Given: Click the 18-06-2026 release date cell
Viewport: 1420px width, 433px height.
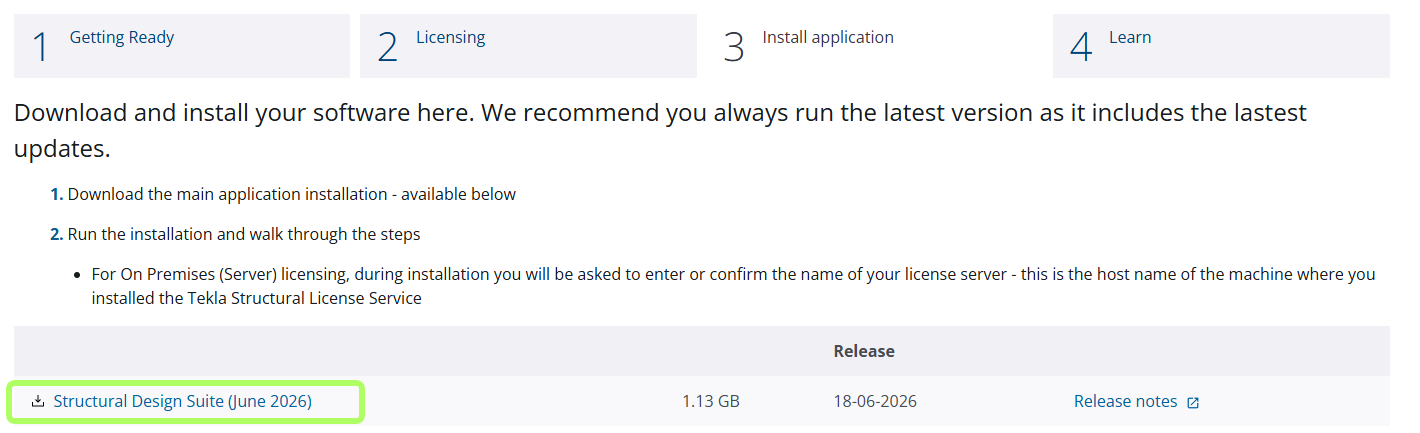Looking at the screenshot, I should (875, 401).
